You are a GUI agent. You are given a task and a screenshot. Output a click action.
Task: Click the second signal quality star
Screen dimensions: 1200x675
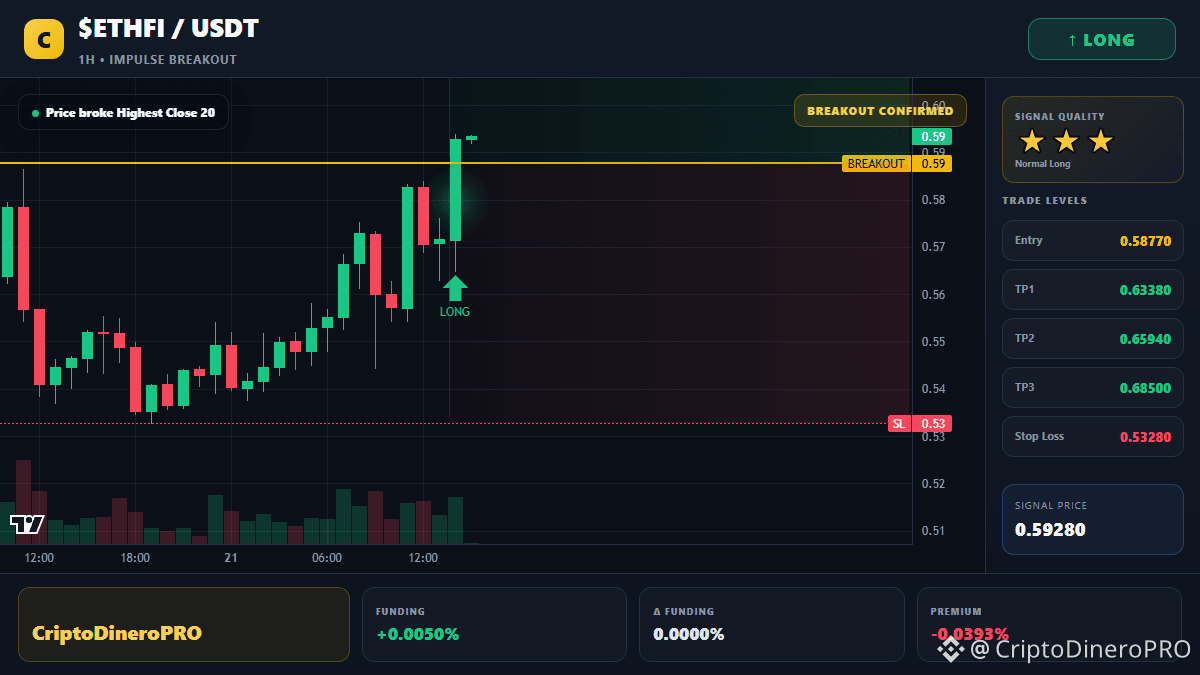1066,141
